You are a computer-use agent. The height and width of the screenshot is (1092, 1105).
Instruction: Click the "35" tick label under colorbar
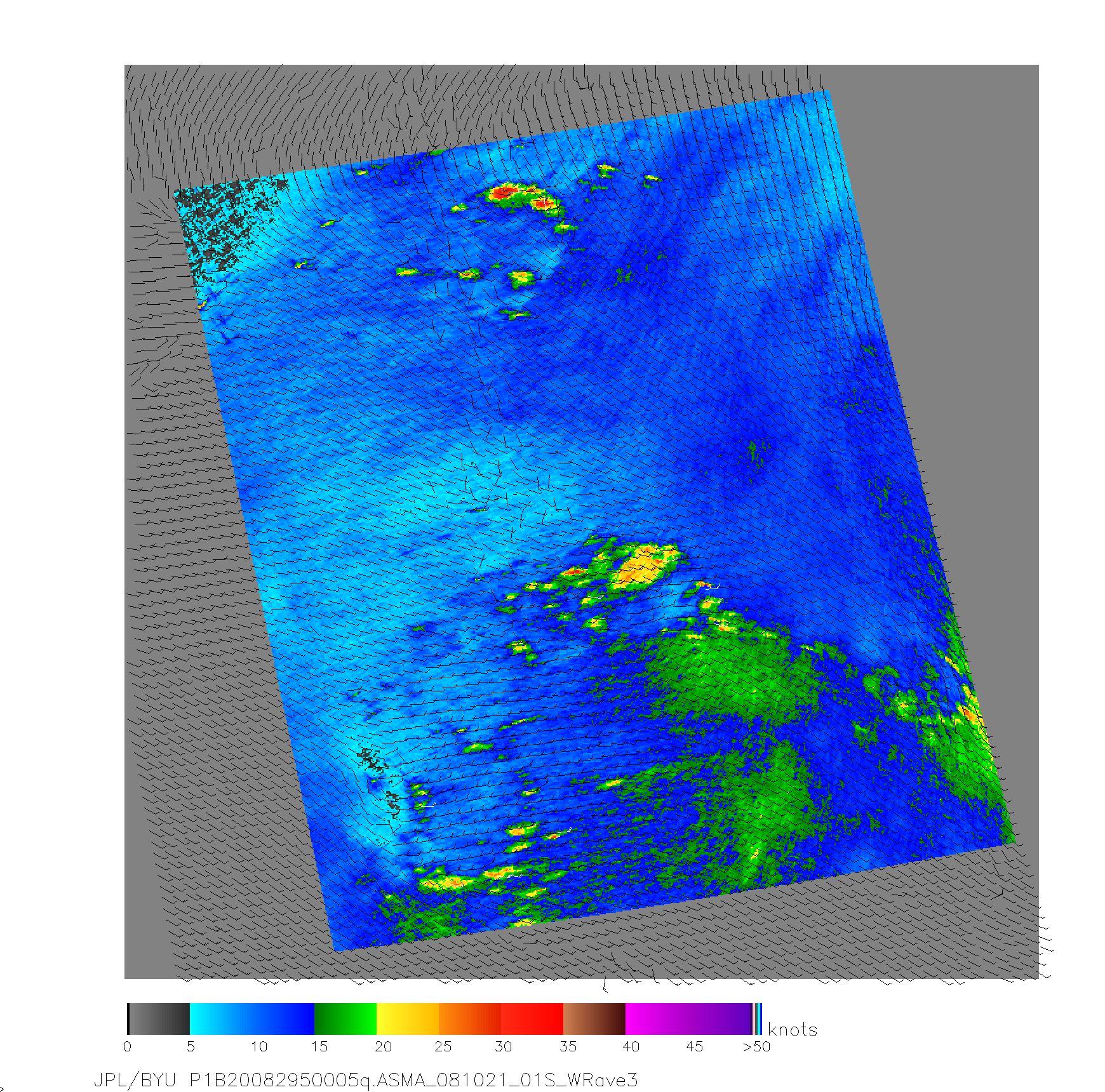568,1046
